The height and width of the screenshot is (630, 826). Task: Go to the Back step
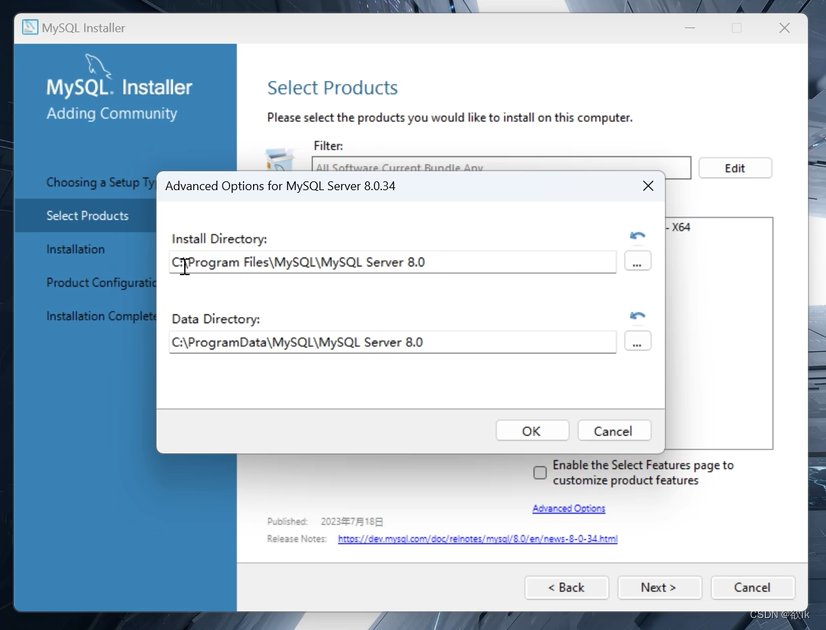[x=566, y=587]
